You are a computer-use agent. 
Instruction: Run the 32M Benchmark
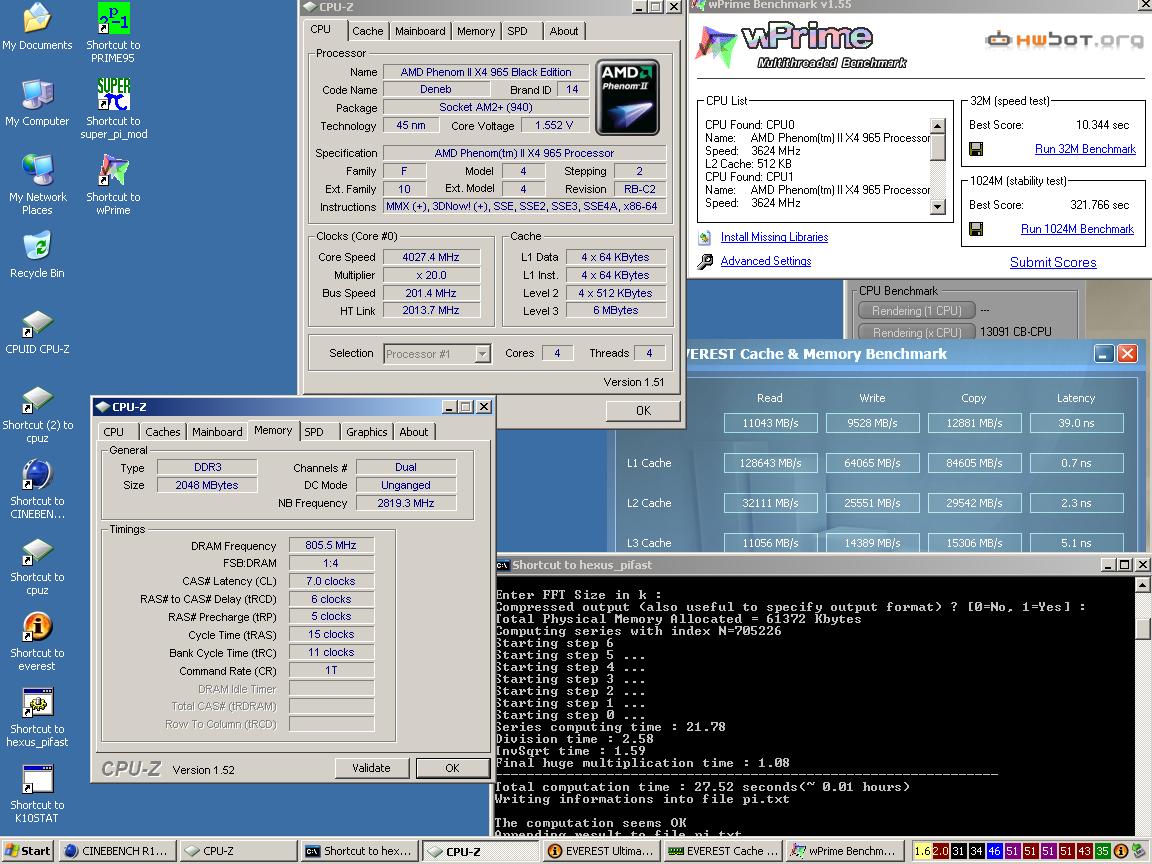1085,149
